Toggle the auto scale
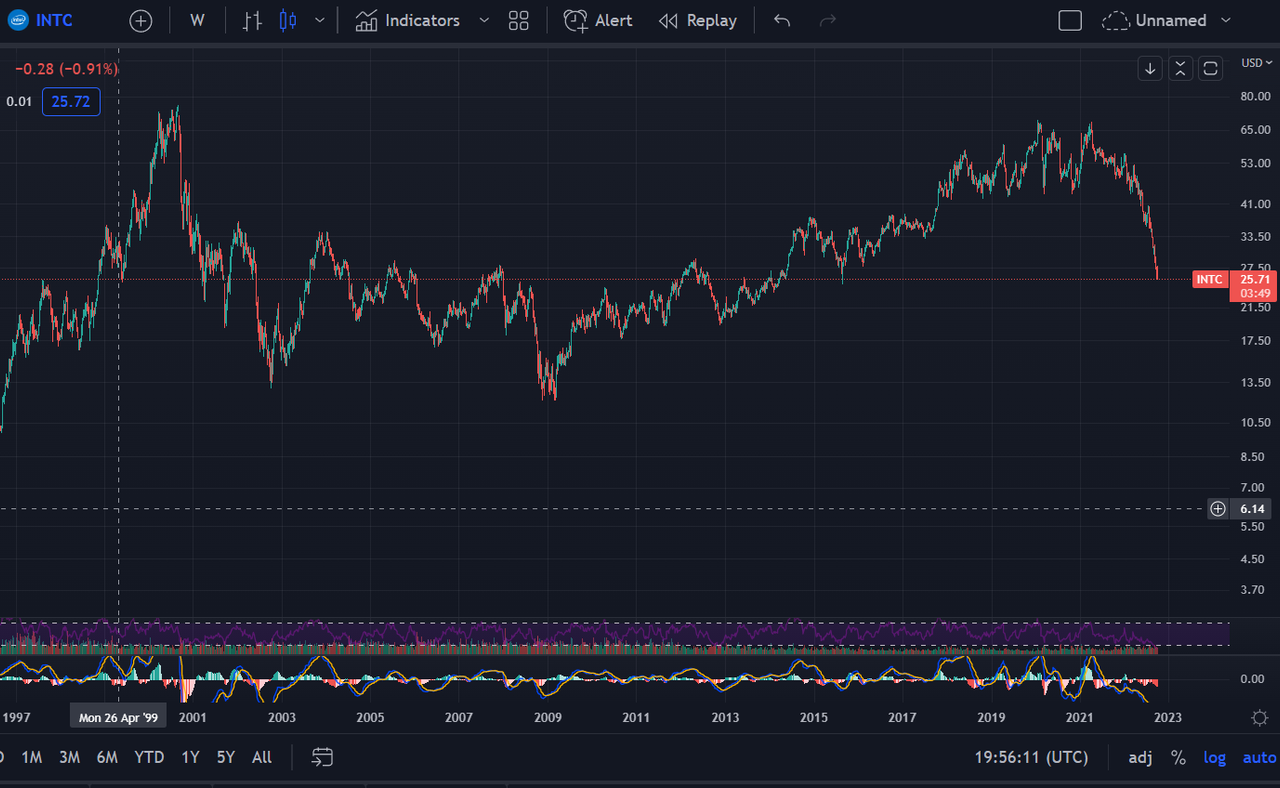This screenshot has height=788, width=1280. pos(1260,758)
